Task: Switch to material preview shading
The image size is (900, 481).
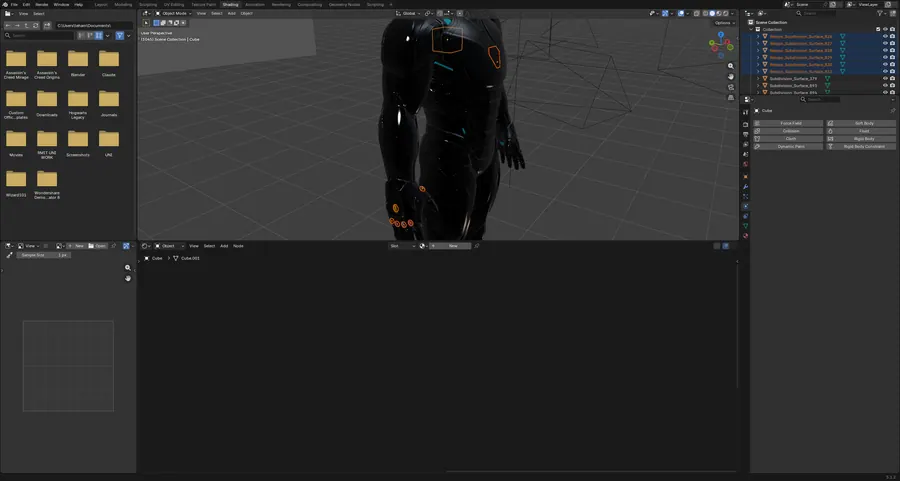Action: point(719,13)
